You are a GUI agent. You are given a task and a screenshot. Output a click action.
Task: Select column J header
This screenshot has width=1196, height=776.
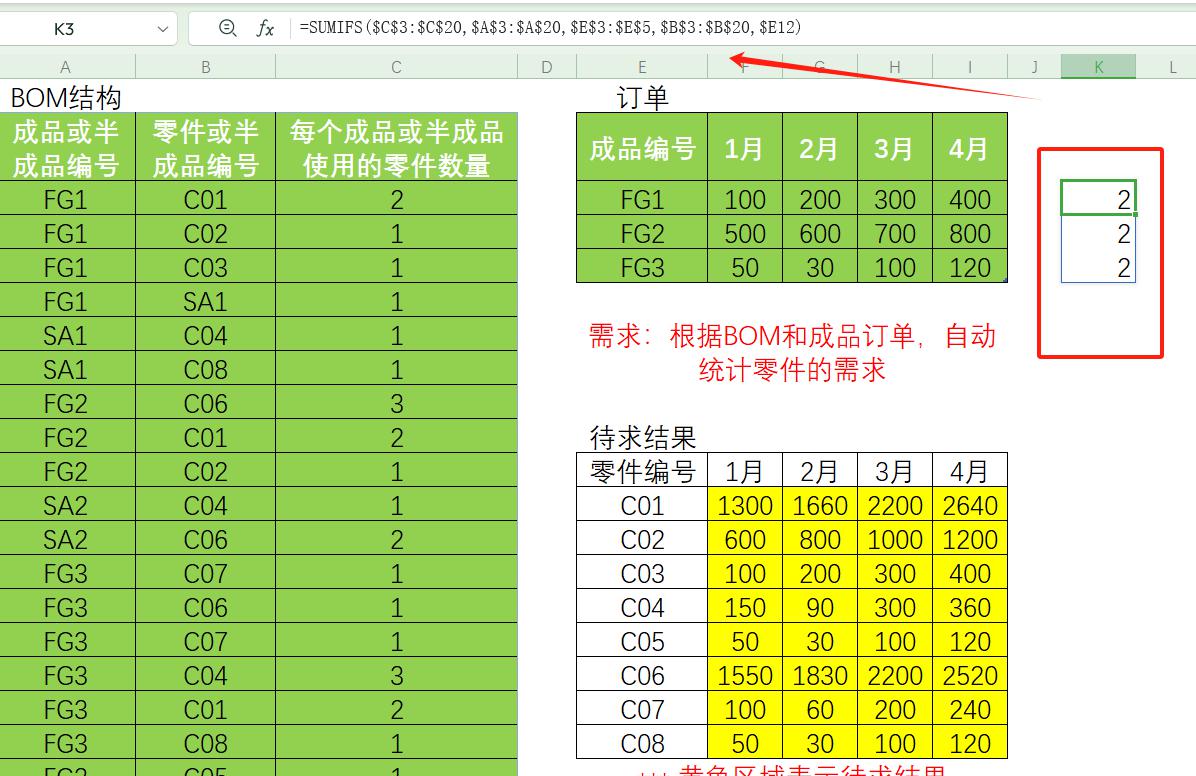click(x=1034, y=67)
